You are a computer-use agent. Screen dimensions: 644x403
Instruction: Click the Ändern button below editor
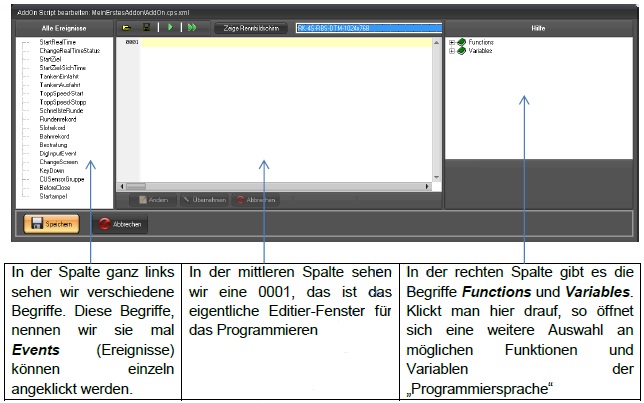[x=153, y=200]
